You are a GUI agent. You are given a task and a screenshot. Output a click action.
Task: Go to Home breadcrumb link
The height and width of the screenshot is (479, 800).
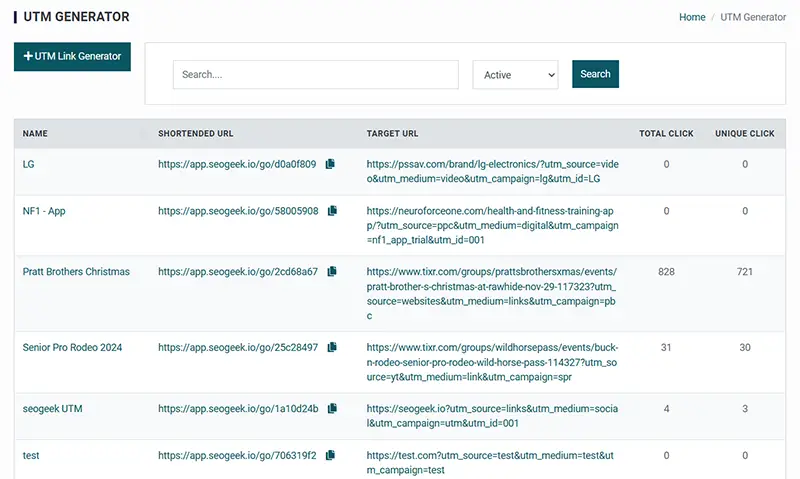(692, 17)
